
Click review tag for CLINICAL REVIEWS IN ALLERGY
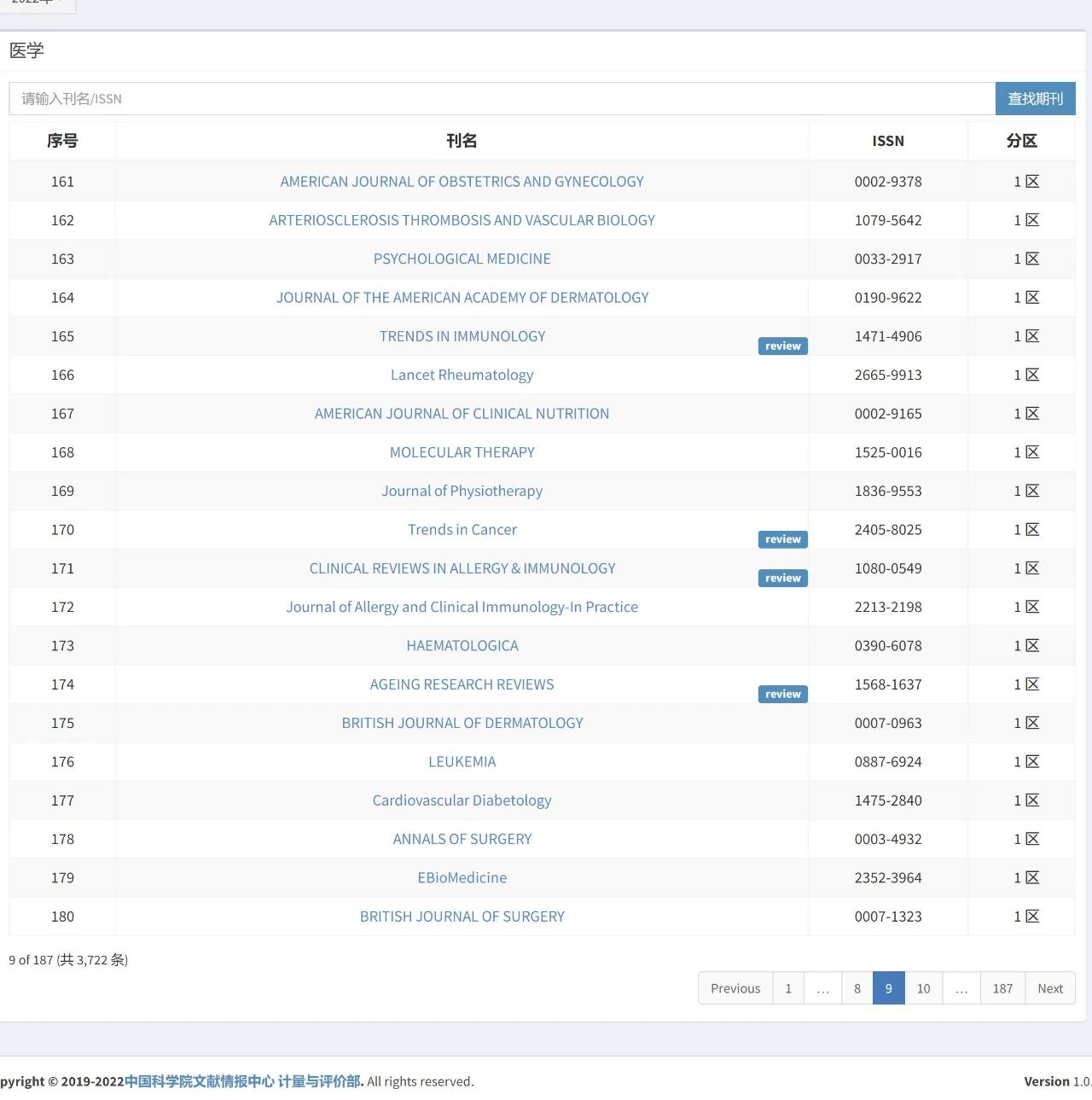[x=782, y=578]
